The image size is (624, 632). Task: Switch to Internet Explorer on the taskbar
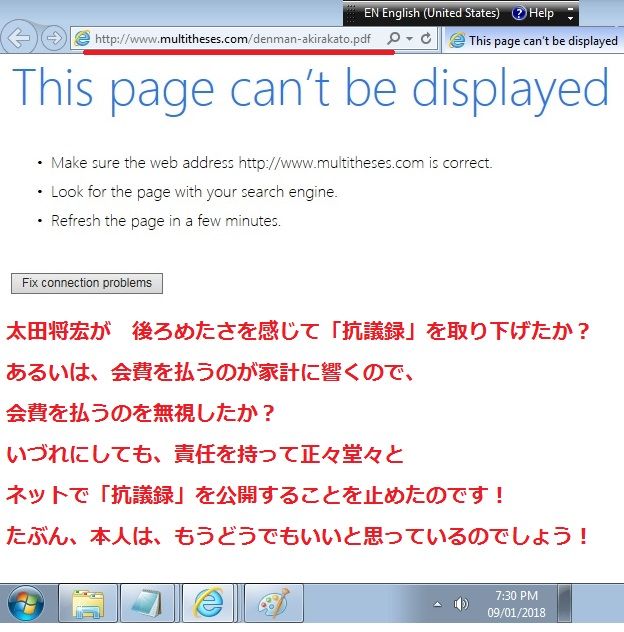(208, 603)
